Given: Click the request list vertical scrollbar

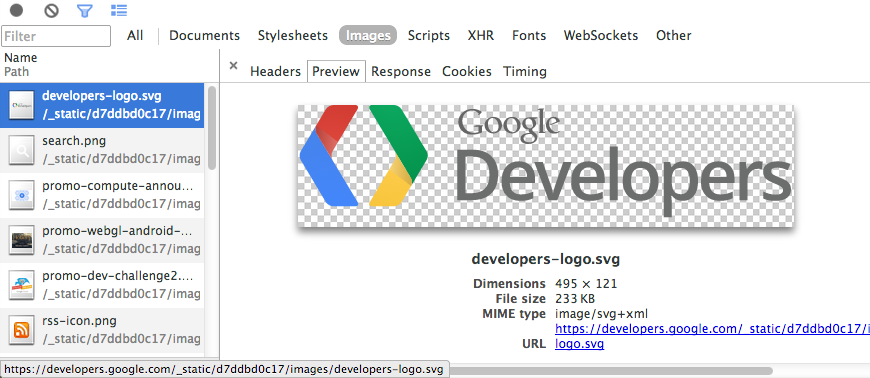Looking at the screenshot, I should point(212,128).
